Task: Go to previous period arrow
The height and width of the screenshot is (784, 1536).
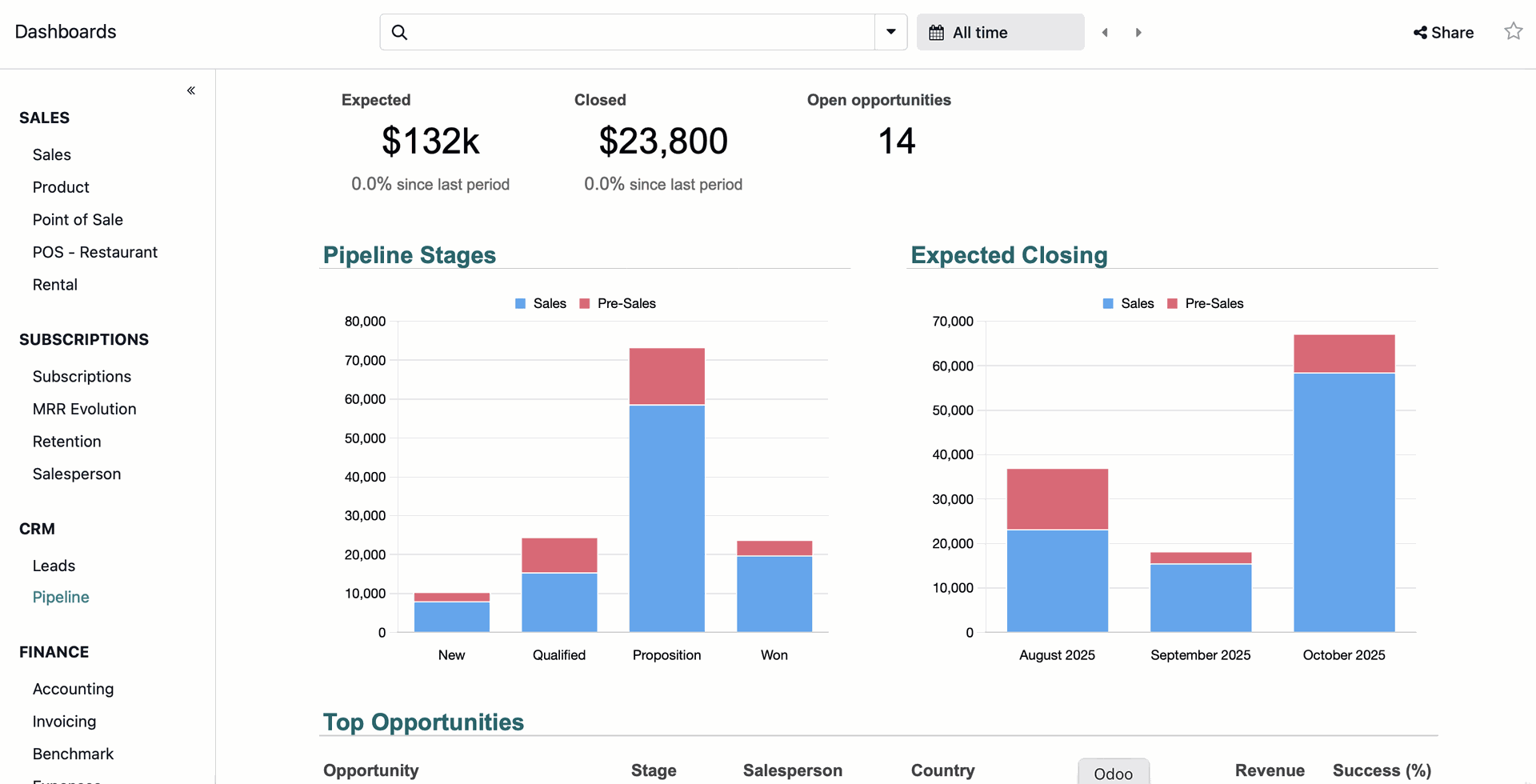Action: click(x=1105, y=33)
